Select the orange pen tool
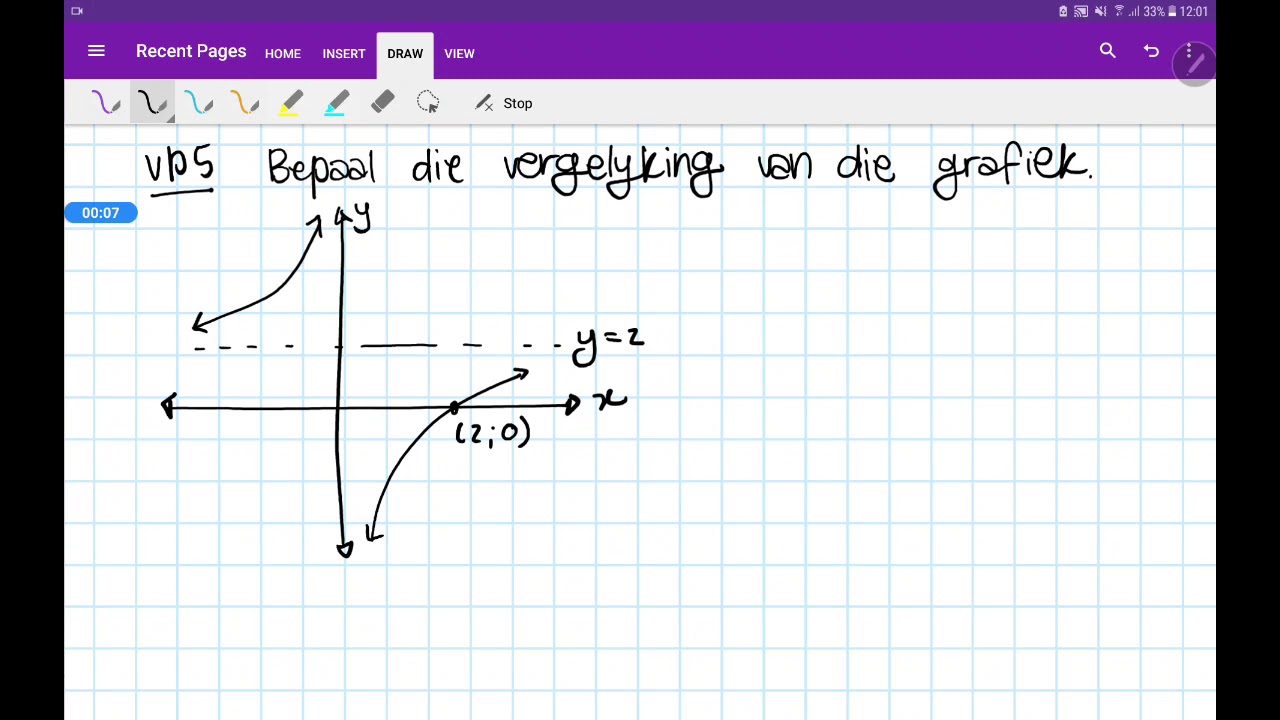This screenshot has width=1280, height=720. 244,103
